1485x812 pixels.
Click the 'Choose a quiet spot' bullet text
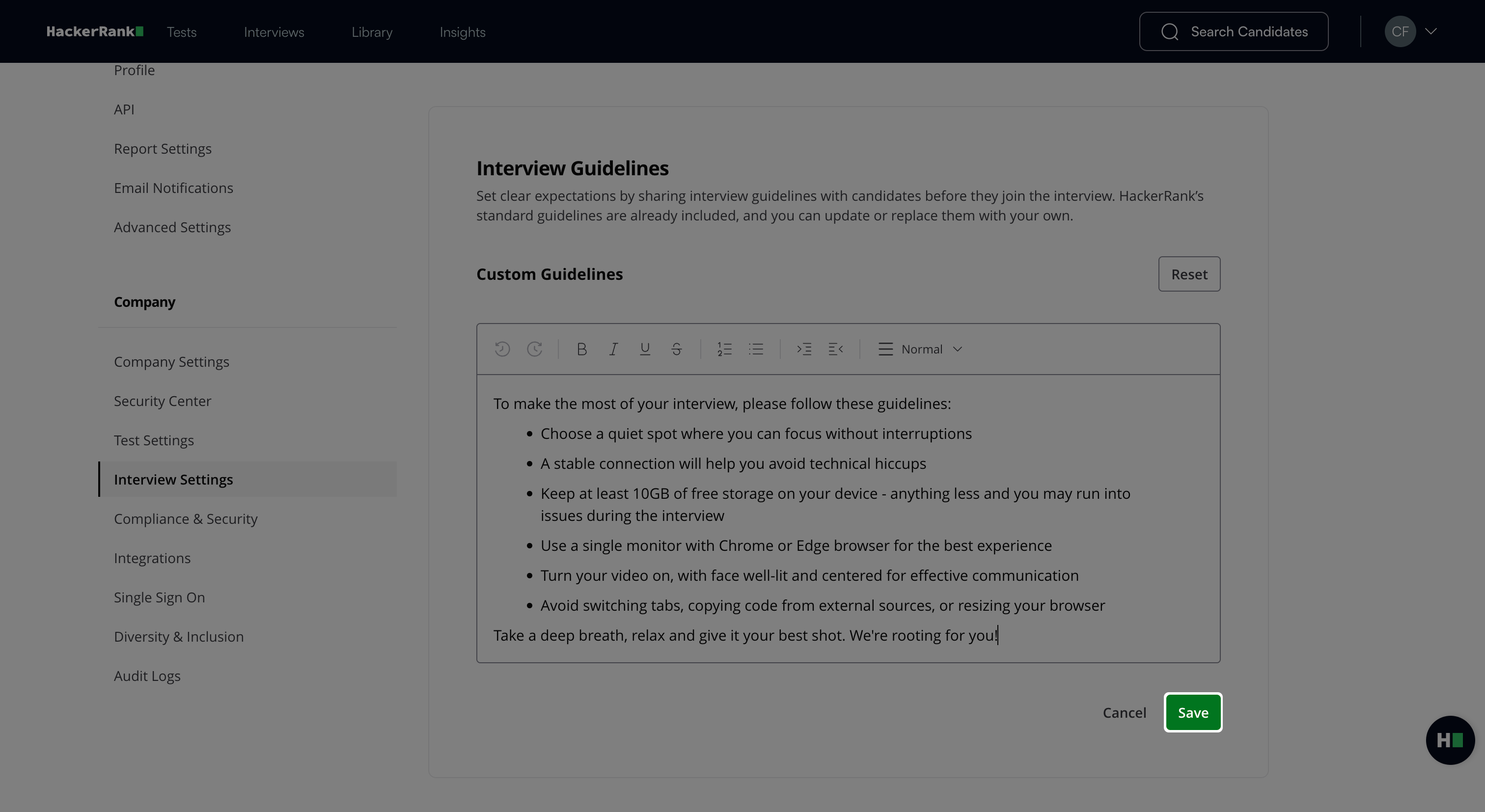[756, 434]
